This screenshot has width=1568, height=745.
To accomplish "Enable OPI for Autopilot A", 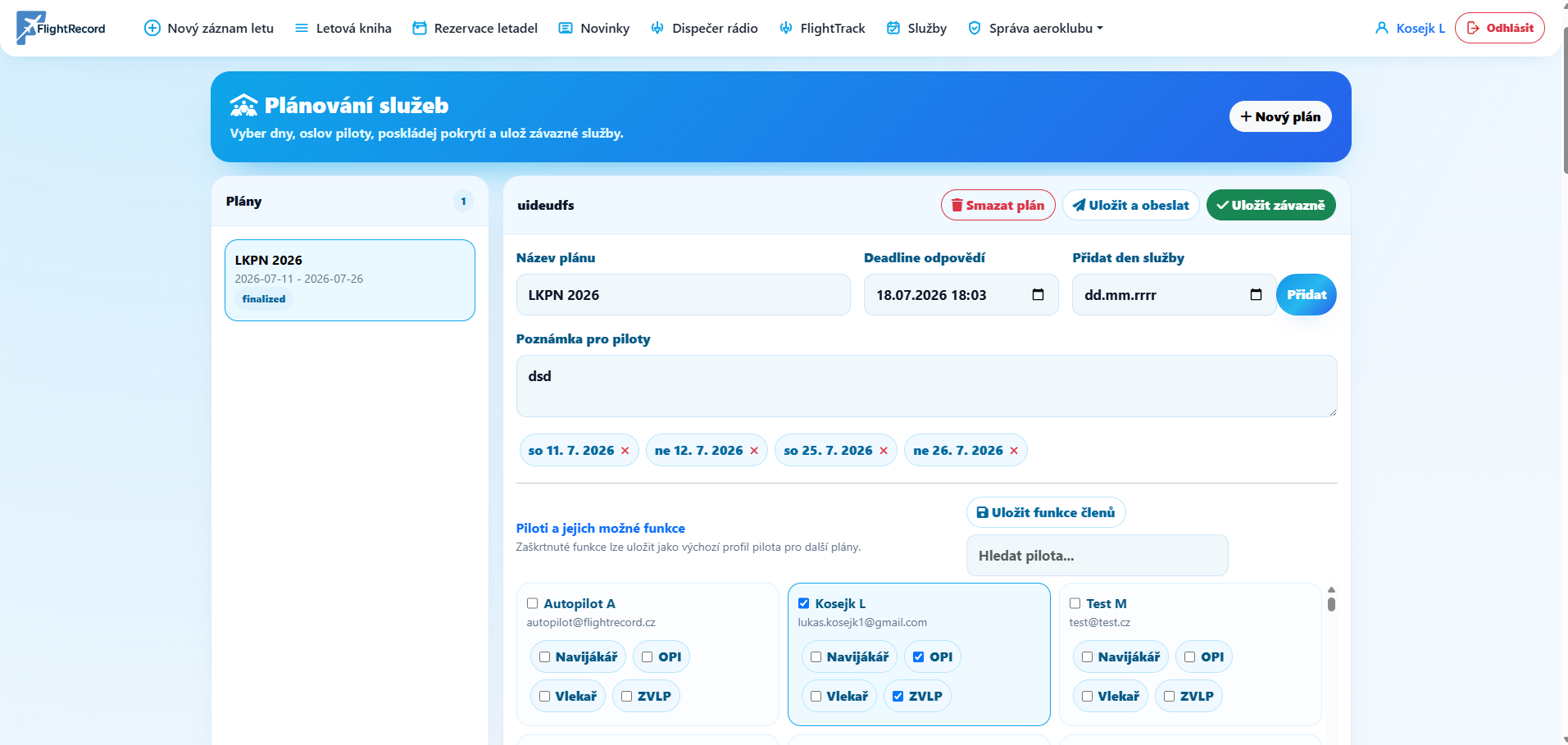I will pyautogui.click(x=648, y=657).
